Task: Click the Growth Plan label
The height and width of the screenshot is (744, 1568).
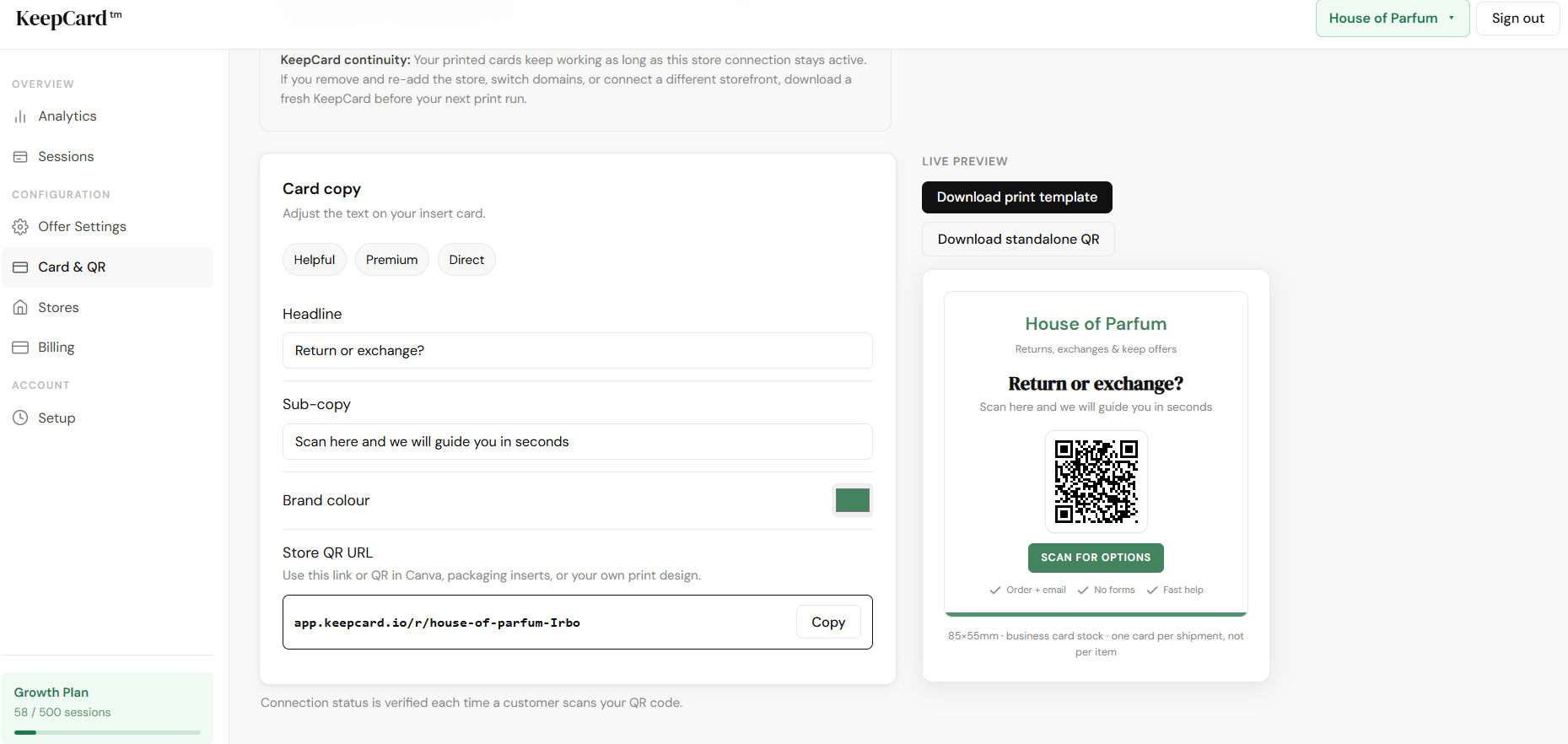Action: tap(51, 693)
